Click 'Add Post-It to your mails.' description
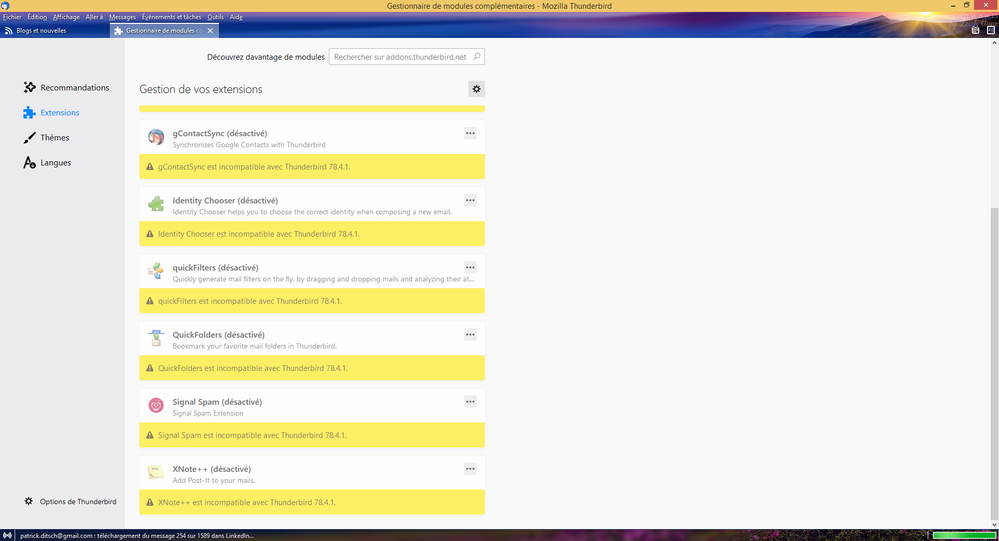The width and height of the screenshot is (999, 541). click(x=213, y=480)
